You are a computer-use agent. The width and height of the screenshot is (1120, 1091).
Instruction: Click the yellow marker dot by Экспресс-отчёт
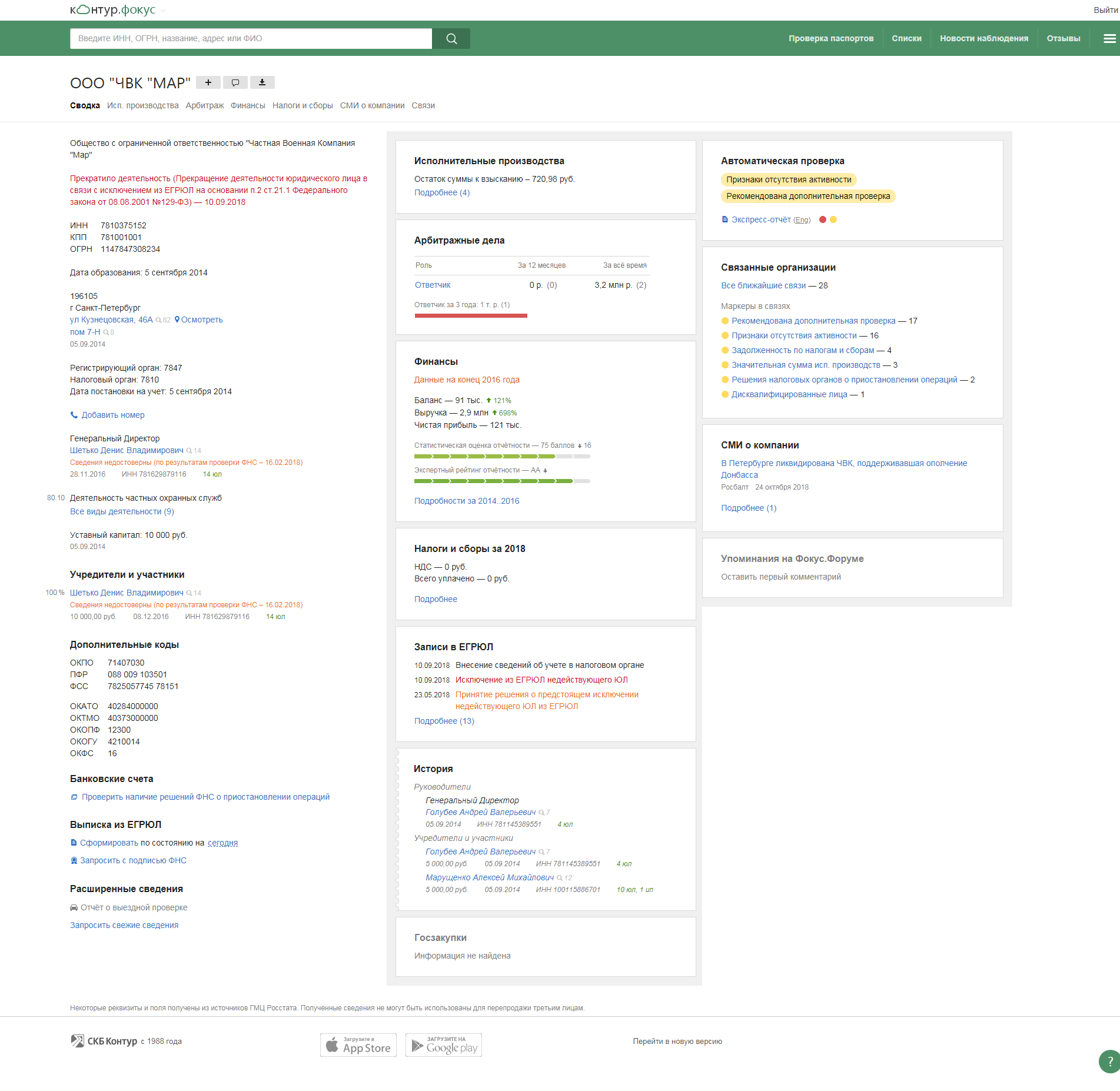tap(833, 219)
